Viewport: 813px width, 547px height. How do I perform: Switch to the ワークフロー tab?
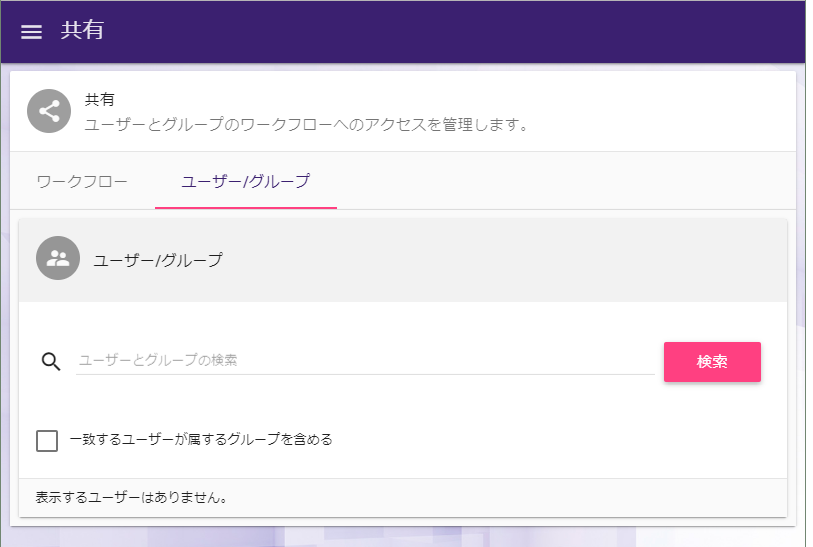(x=82, y=181)
